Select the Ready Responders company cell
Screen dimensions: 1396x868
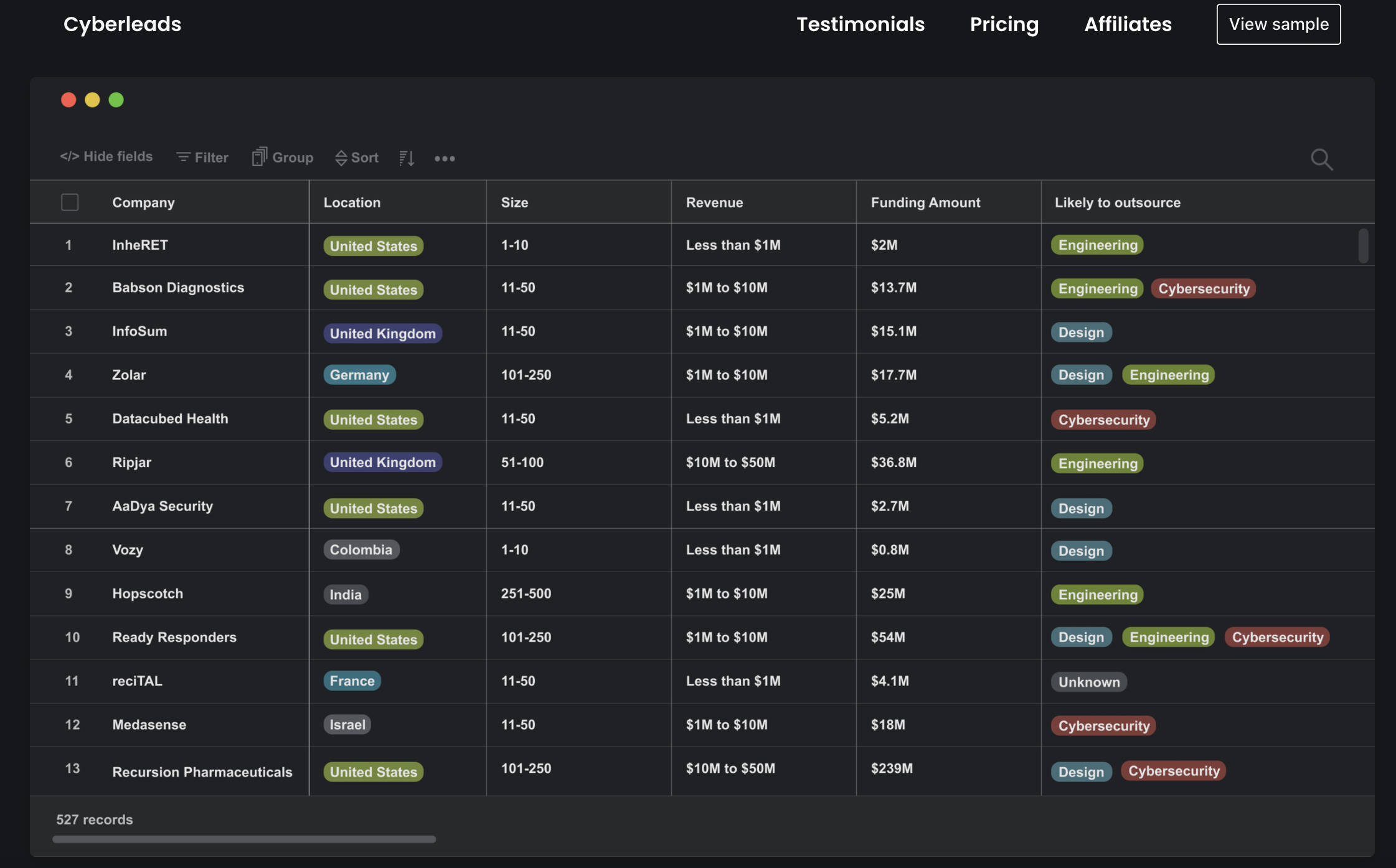point(174,637)
